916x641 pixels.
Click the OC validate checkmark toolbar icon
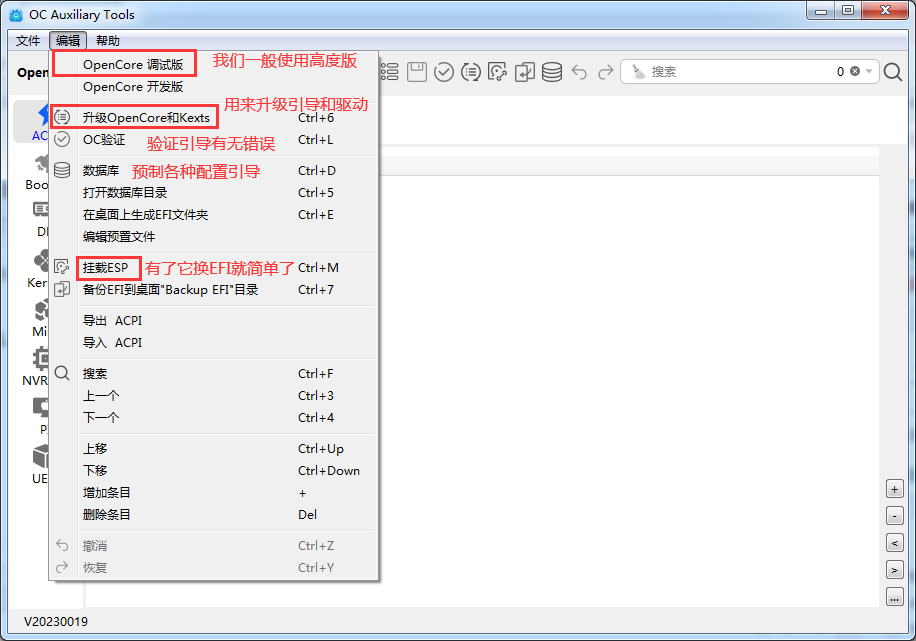pos(444,72)
